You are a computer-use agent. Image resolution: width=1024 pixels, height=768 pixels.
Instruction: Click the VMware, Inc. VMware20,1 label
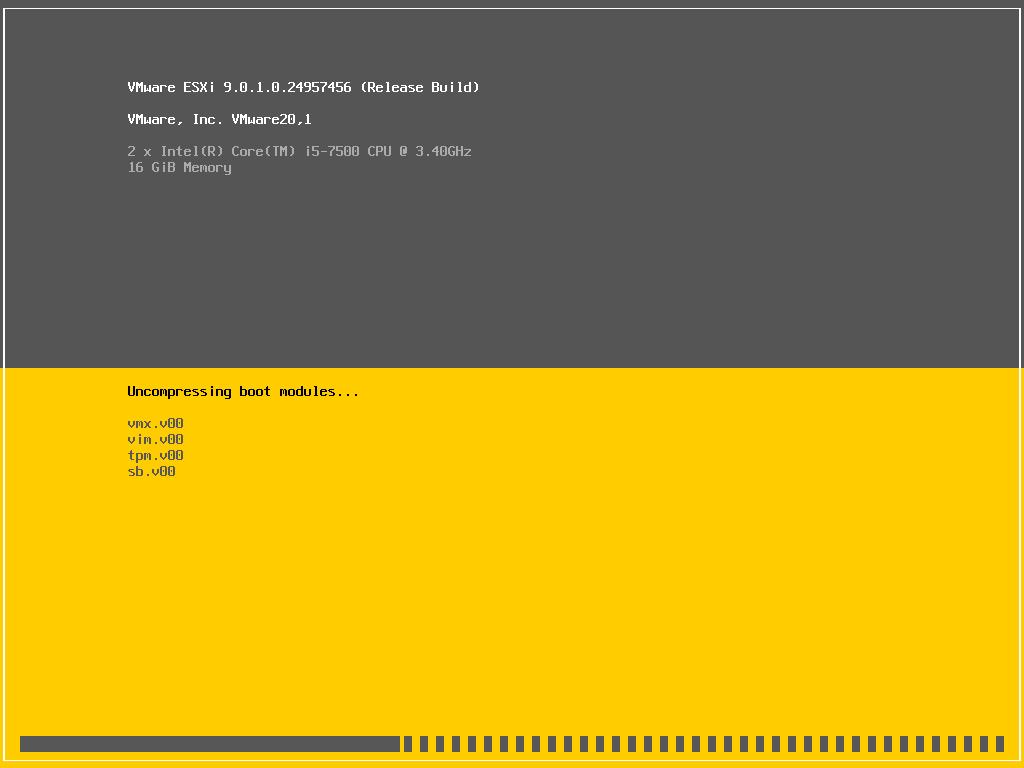[x=219, y=119]
